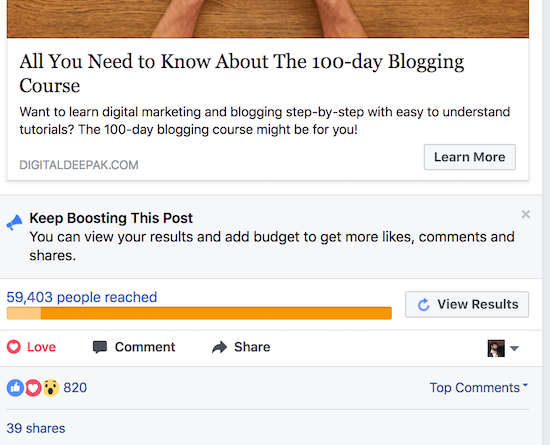Open the 39 shares link
This screenshot has width=550, height=445.
[36, 428]
